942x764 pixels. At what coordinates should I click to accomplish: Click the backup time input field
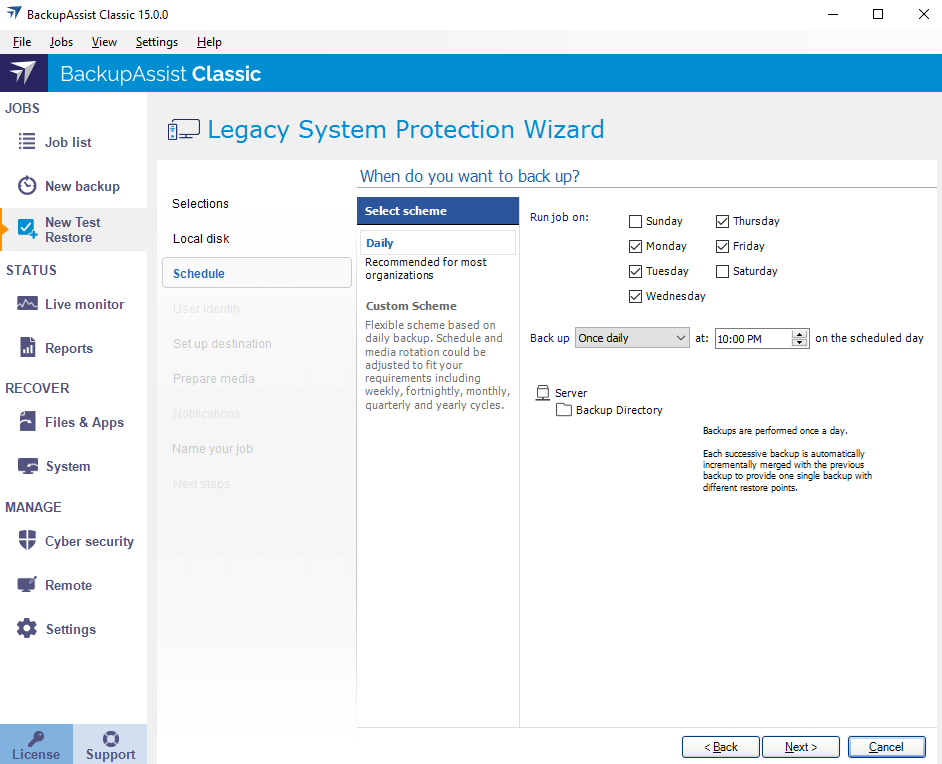[752, 339]
